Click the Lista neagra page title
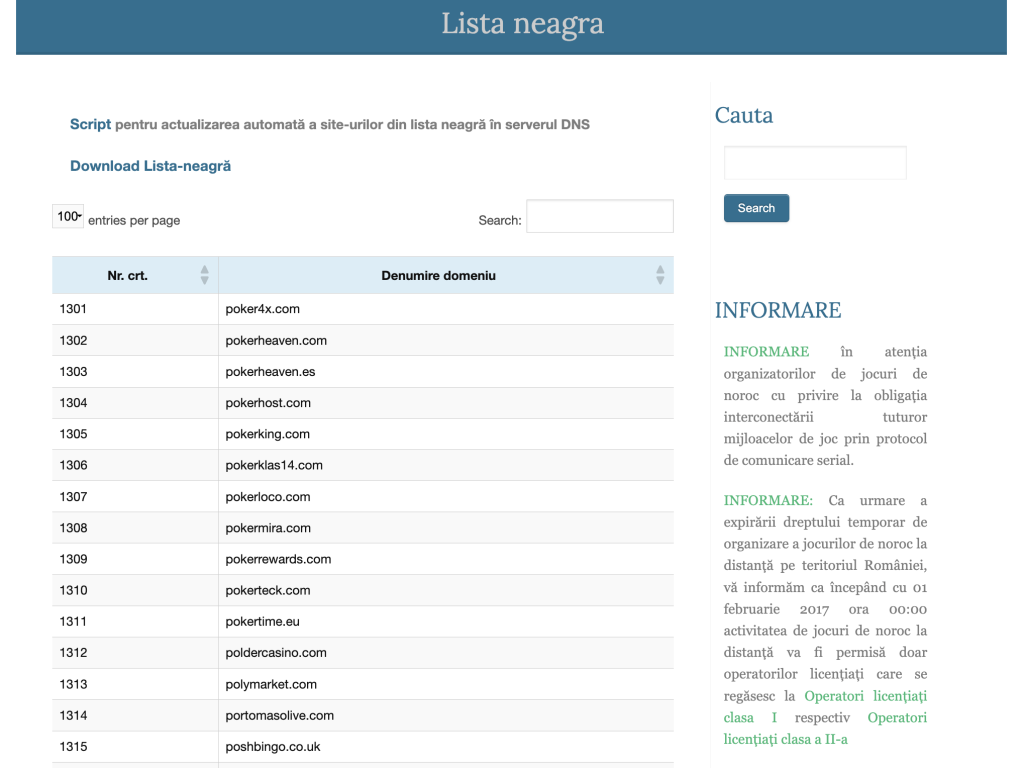This screenshot has height=768, width=1024. 522,24
